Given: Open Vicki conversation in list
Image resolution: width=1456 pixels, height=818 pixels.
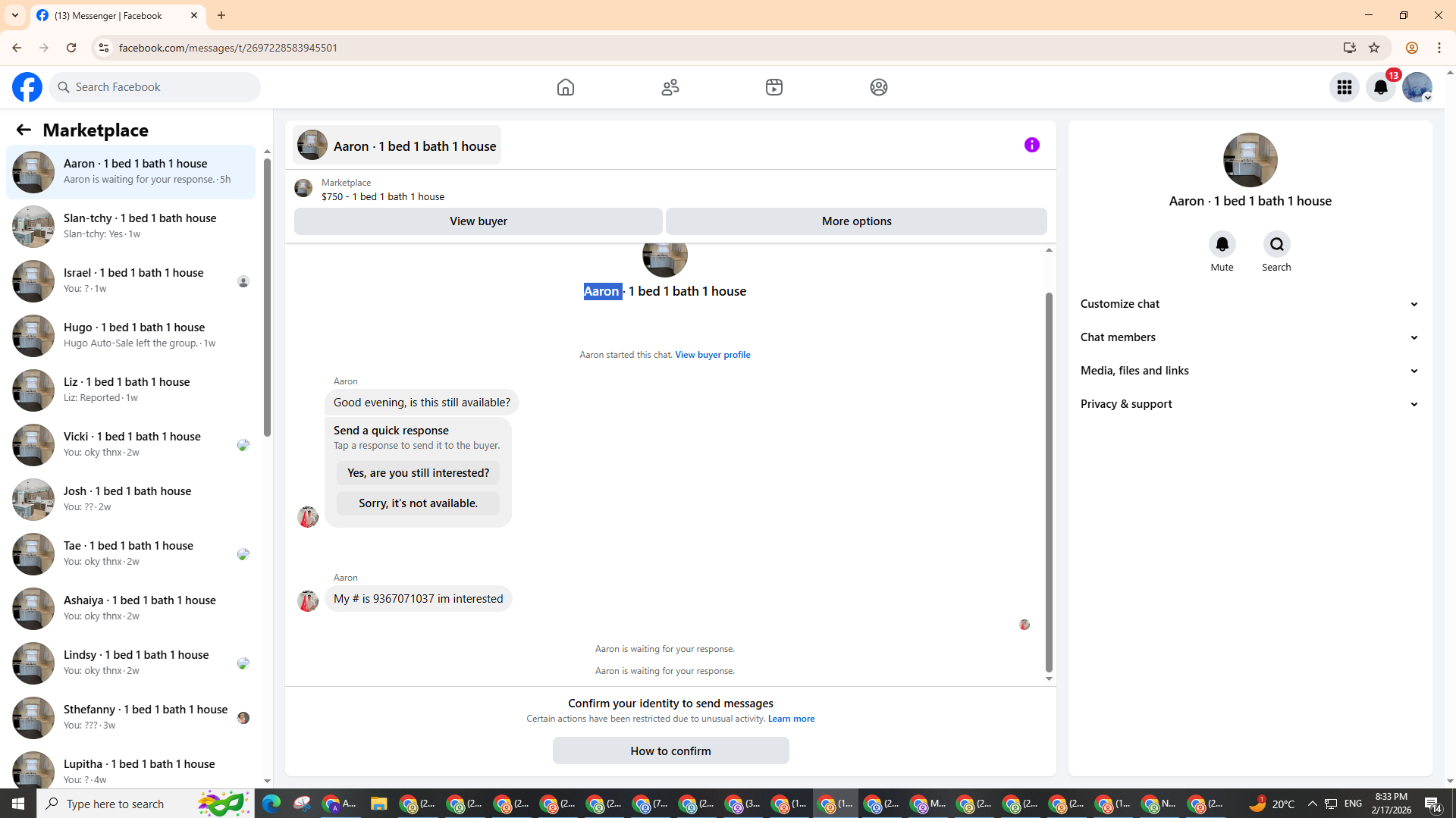Looking at the screenshot, I should pyautogui.click(x=130, y=444).
